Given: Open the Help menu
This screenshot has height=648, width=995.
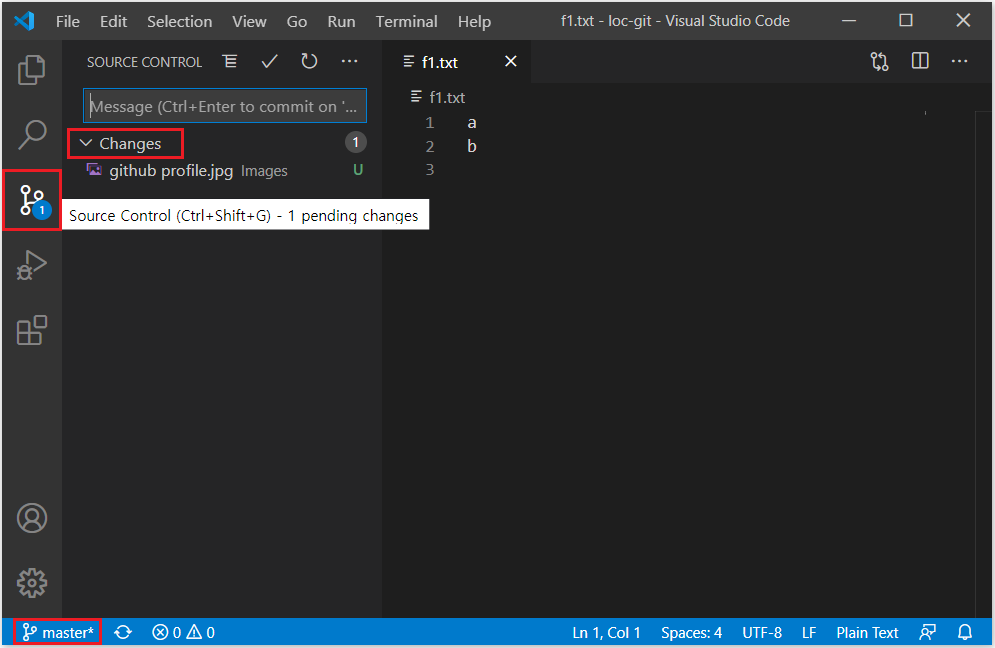Looking at the screenshot, I should (475, 21).
